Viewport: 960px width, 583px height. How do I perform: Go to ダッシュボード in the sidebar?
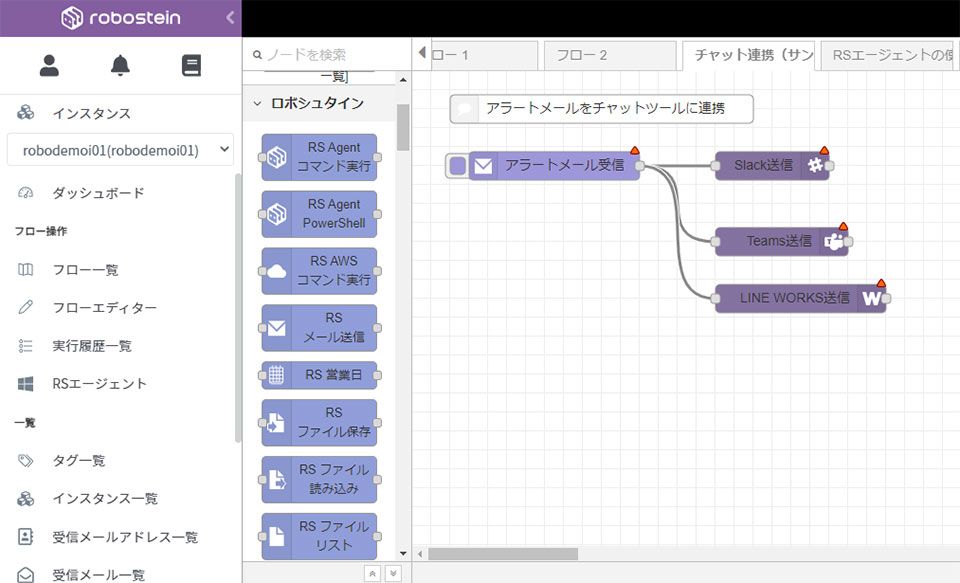coord(98,193)
